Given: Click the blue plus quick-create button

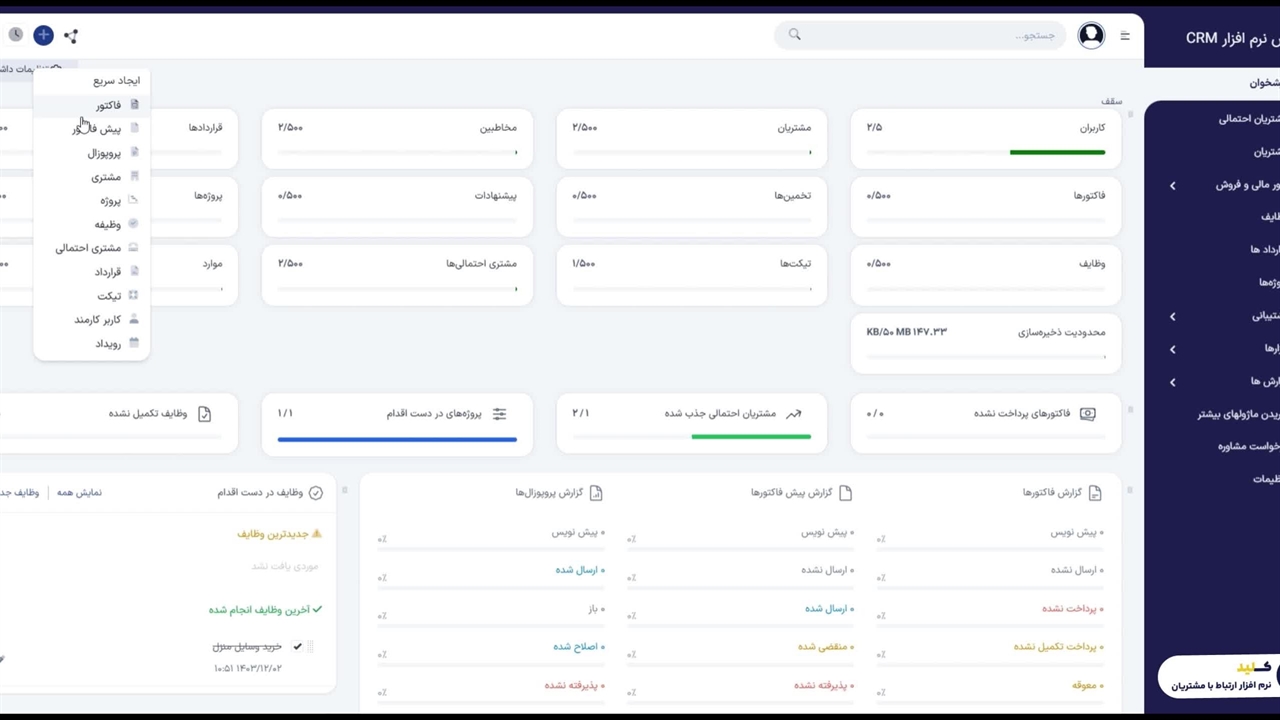Looking at the screenshot, I should click(x=43, y=35).
